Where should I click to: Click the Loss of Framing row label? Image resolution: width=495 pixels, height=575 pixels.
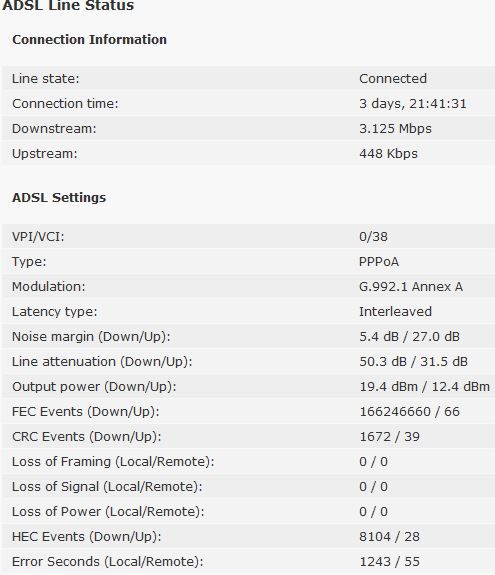113,462
